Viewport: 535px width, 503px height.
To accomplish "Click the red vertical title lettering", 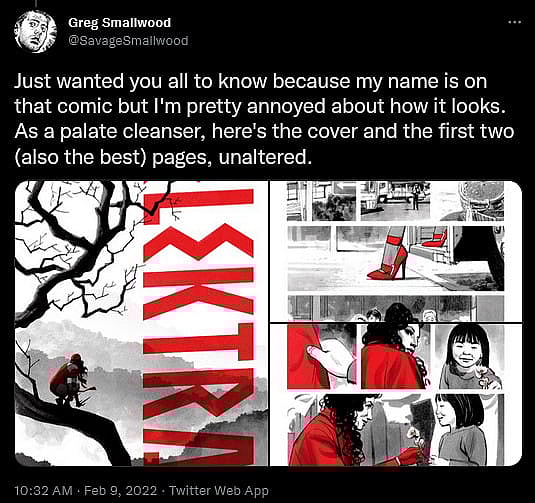I will 199,324.
